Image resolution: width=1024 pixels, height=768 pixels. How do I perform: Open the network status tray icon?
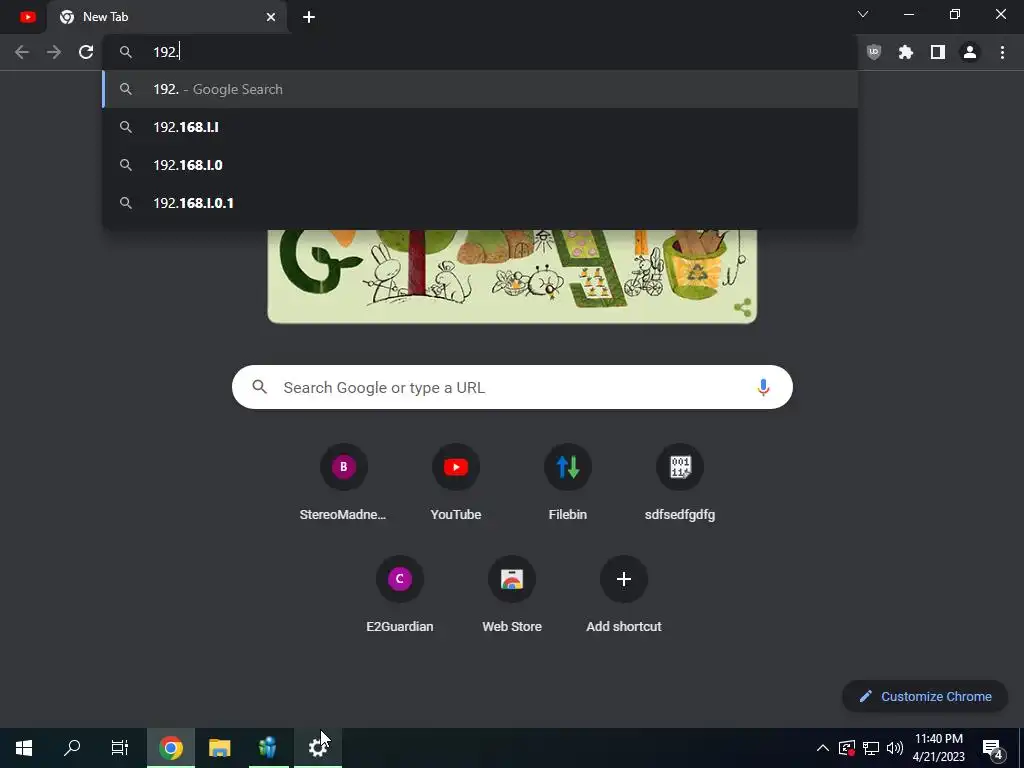click(871, 748)
